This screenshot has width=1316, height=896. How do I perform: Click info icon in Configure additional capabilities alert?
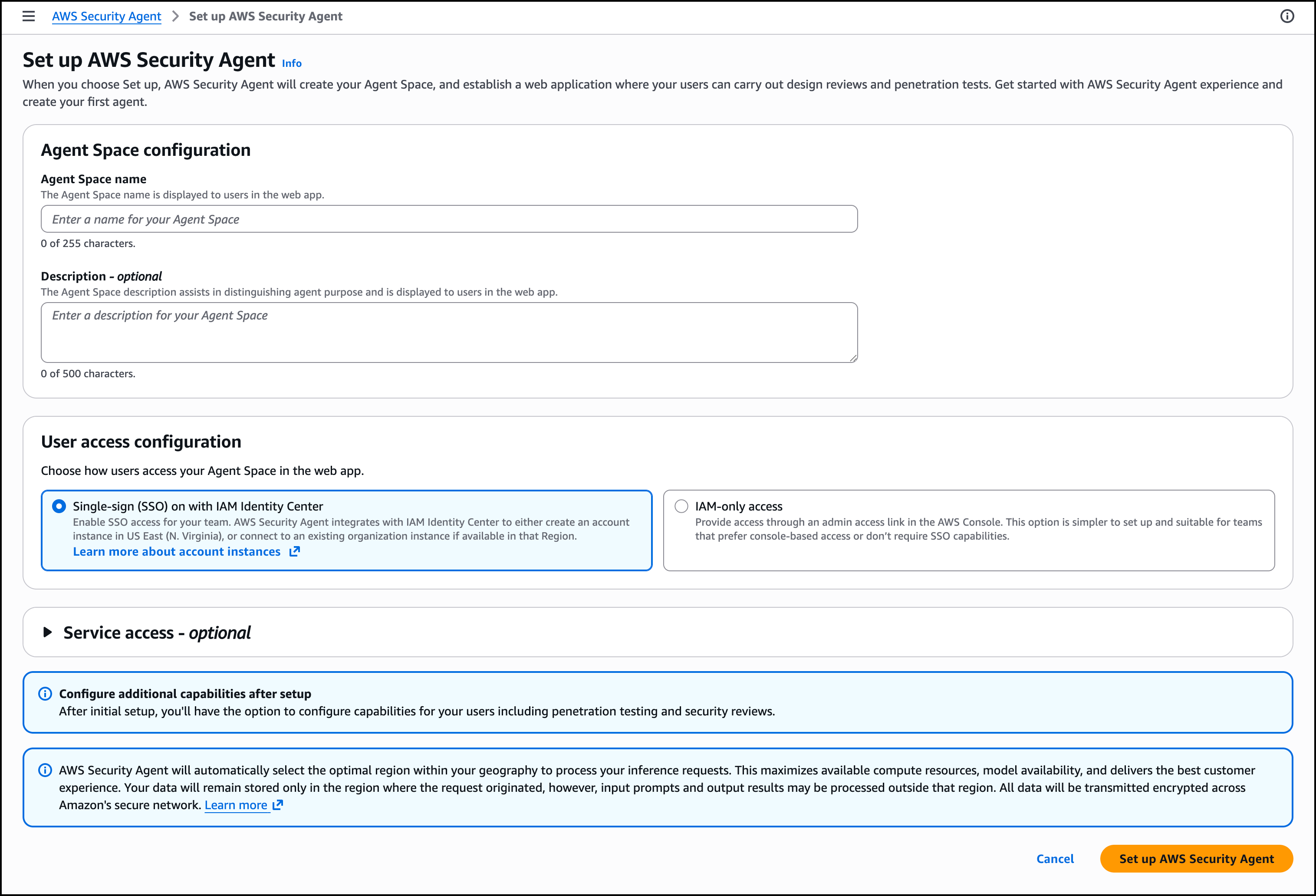(x=45, y=694)
